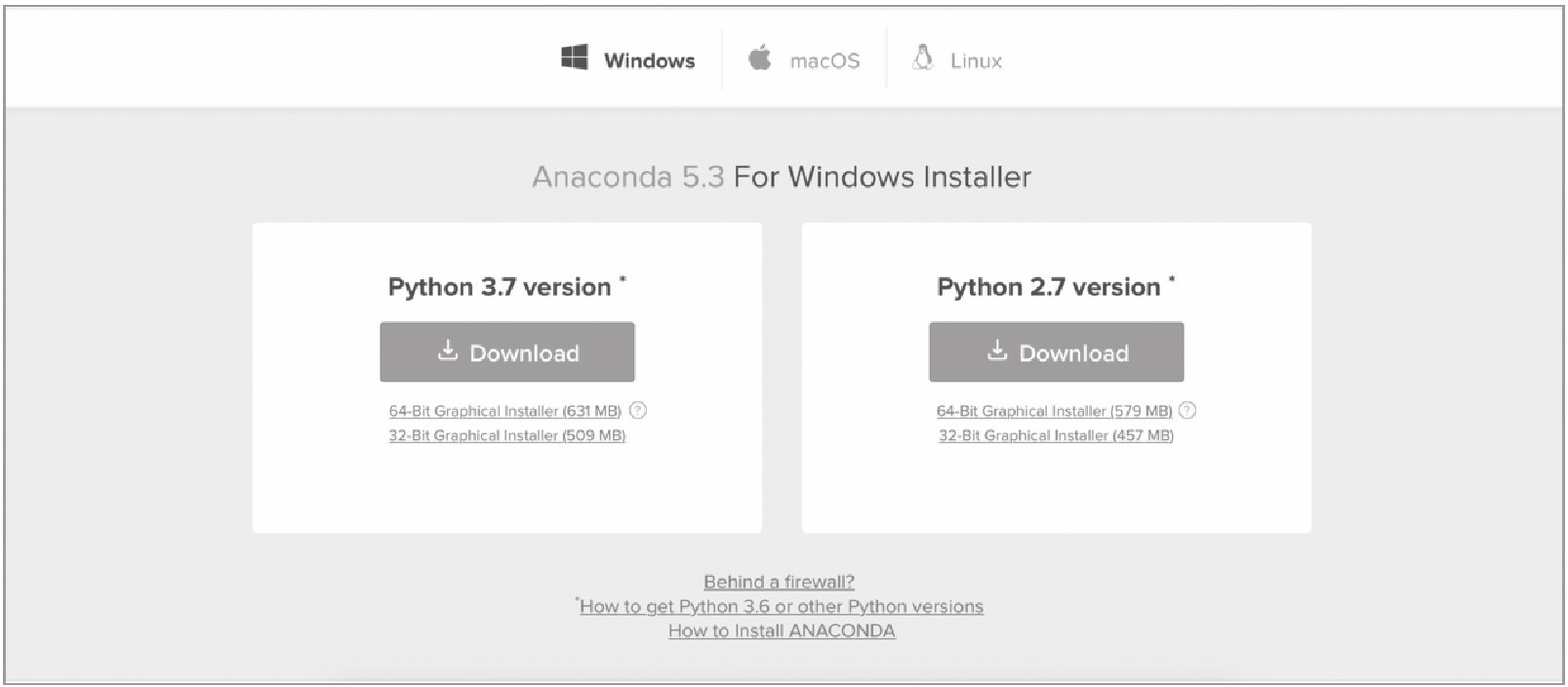Click the Apple logo icon
Screen dimensions: 1568x687
coord(759,58)
